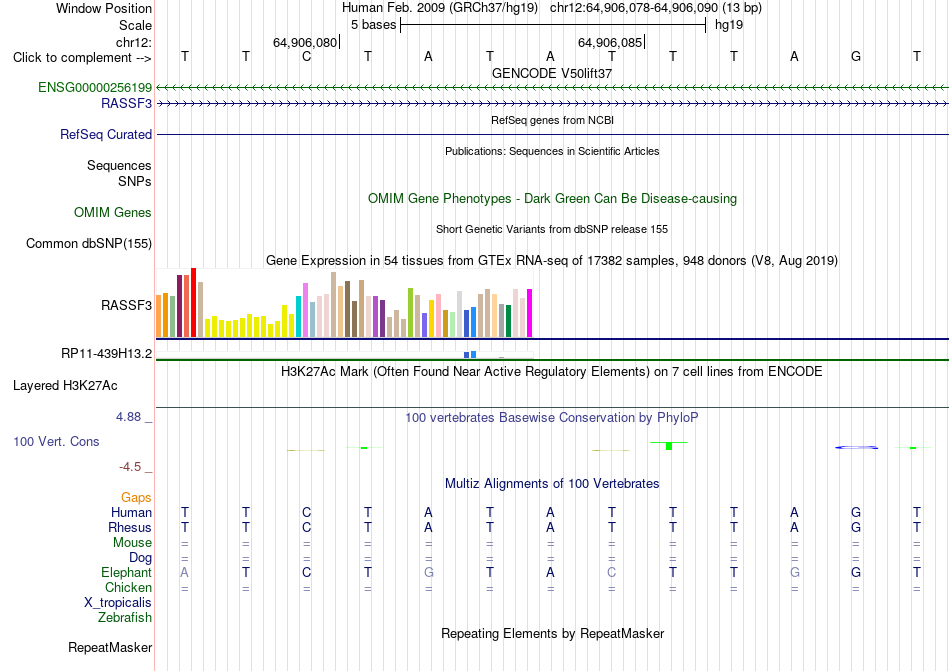Viewport: 950px width, 671px height.
Task: Click the ENSG00000256199 gene label
Action: point(95,87)
